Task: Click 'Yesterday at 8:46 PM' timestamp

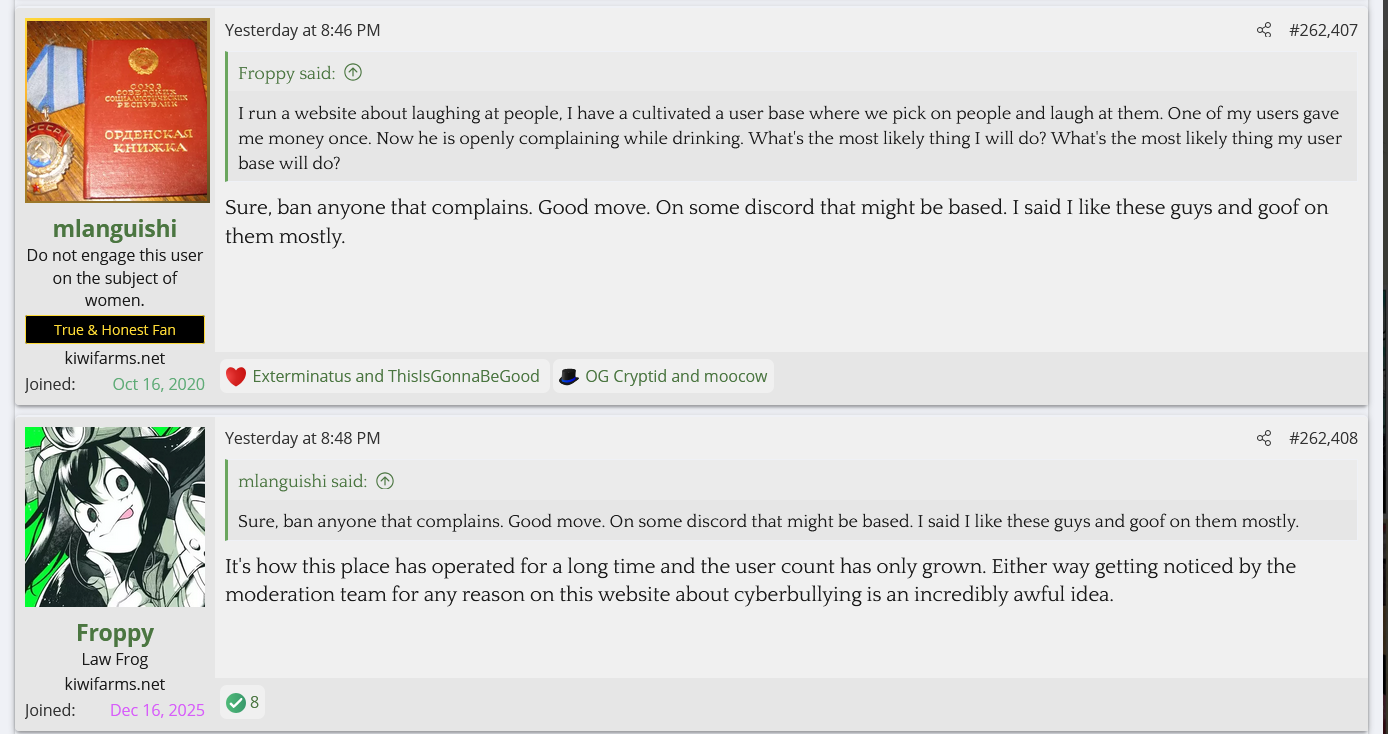Action: [x=302, y=30]
